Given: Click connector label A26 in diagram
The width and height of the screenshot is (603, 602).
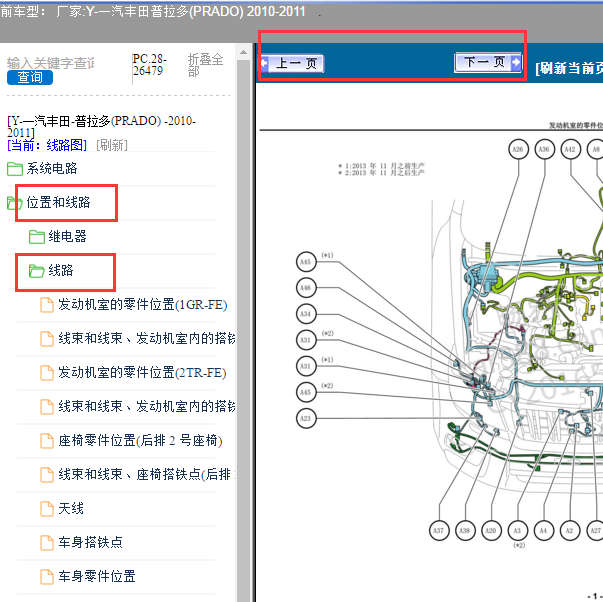Looking at the screenshot, I should click(518, 149).
